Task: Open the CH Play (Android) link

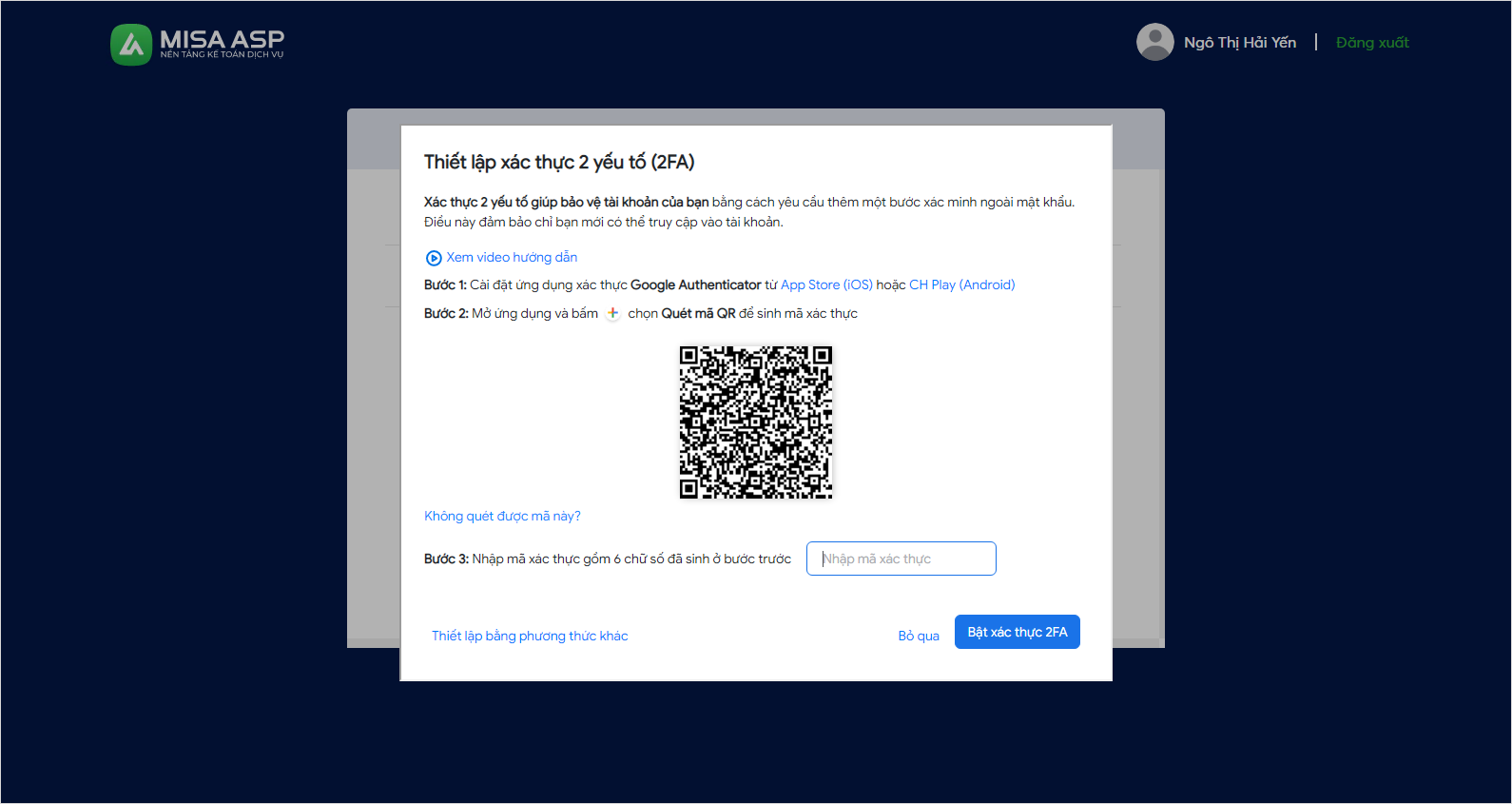Action: [x=961, y=284]
